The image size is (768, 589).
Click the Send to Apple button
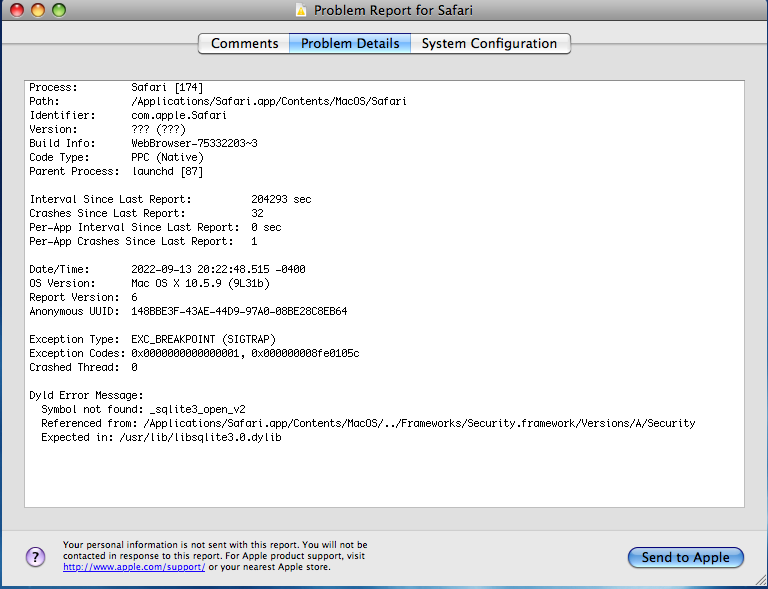[686, 557]
